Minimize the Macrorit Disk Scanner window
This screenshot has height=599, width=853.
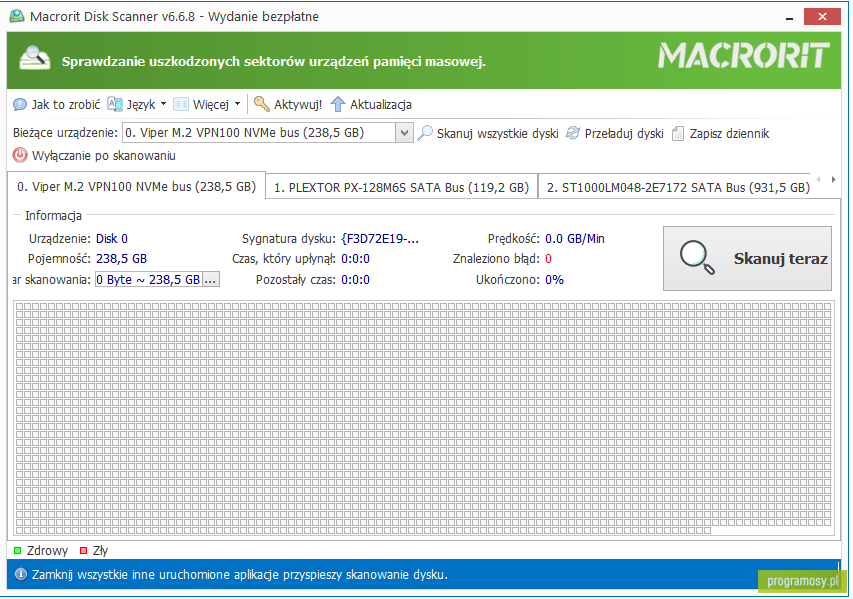pyautogui.click(x=789, y=17)
